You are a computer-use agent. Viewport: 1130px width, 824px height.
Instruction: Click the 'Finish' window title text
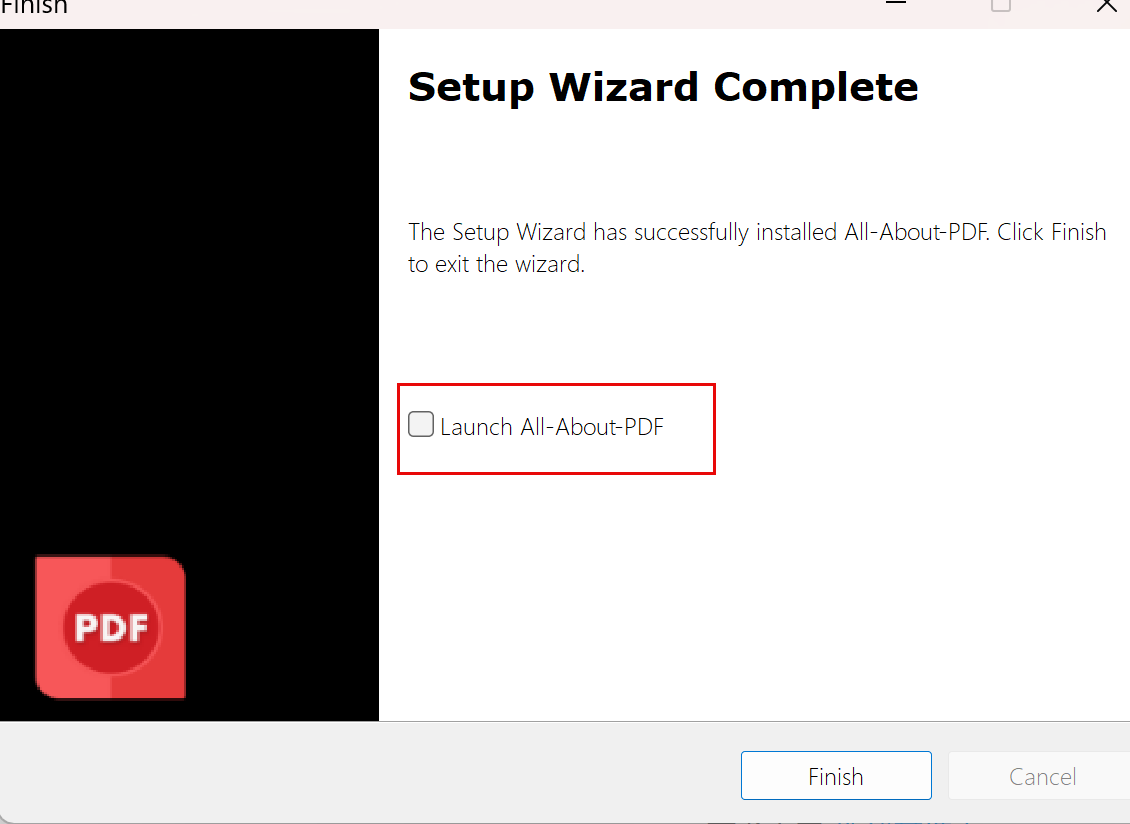pyautogui.click(x=34, y=6)
